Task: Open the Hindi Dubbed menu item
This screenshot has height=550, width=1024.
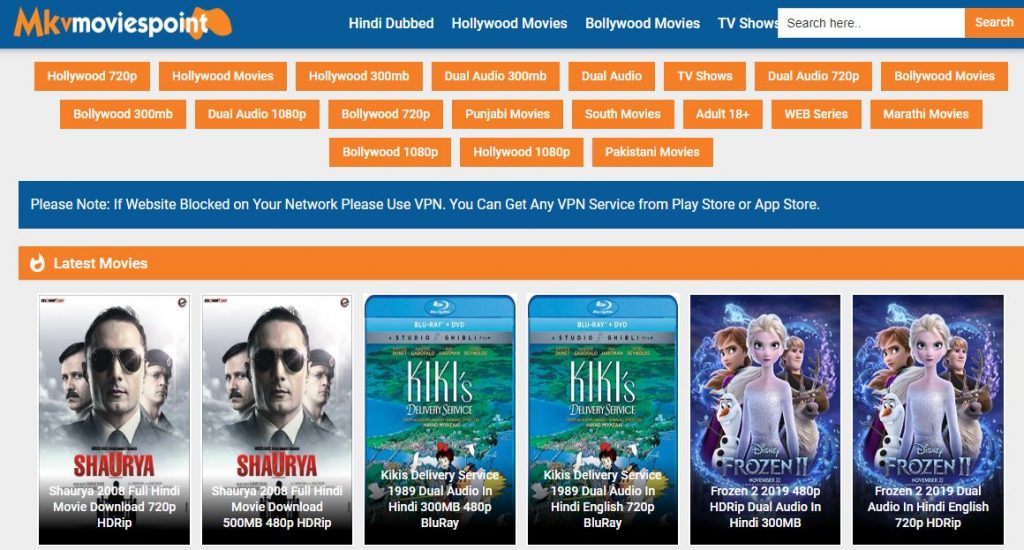Action: [x=391, y=24]
